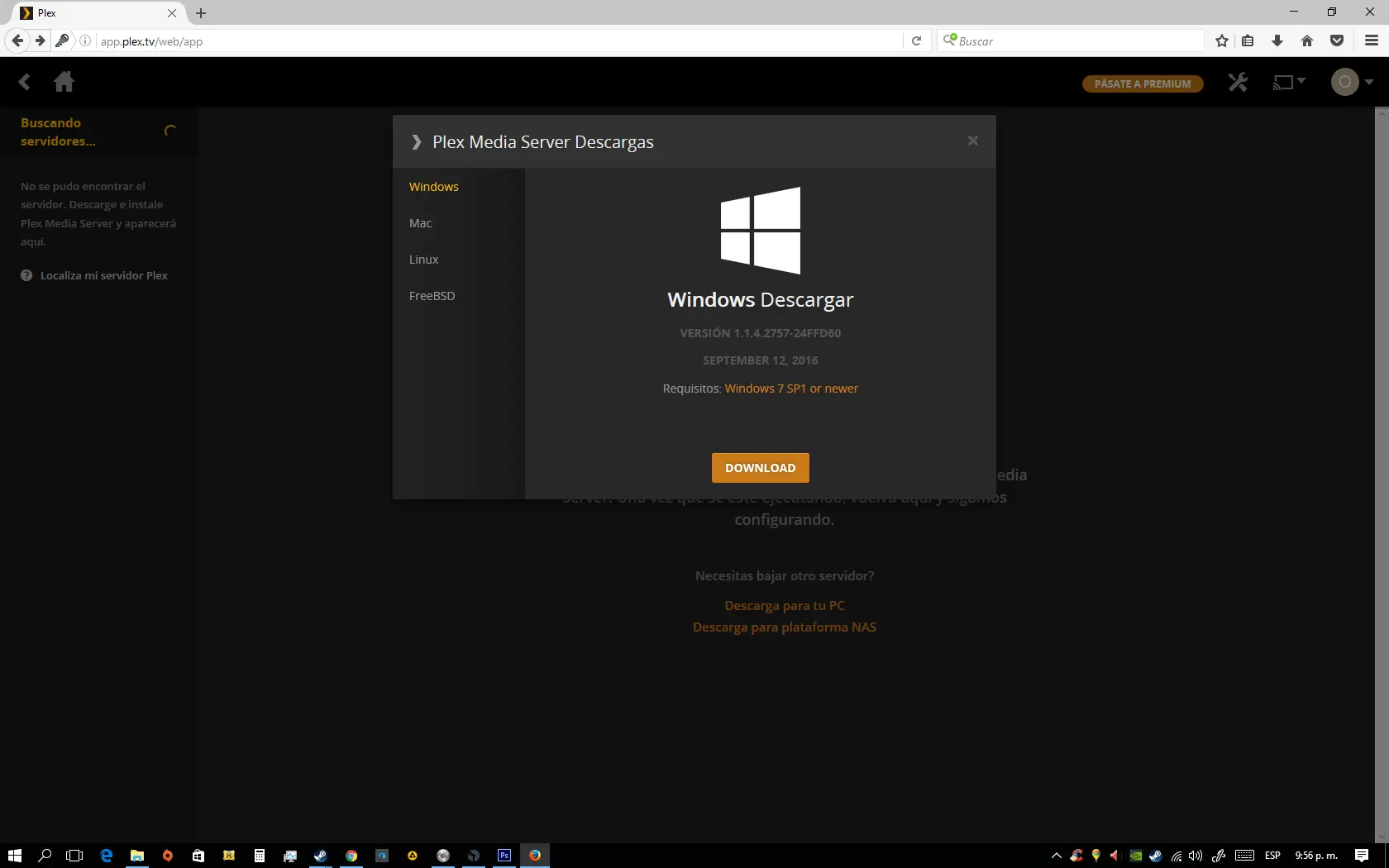The height and width of the screenshot is (868, 1389).
Task: Click the PÁSATE A PREMIUM button
Action: point(1143,83)
